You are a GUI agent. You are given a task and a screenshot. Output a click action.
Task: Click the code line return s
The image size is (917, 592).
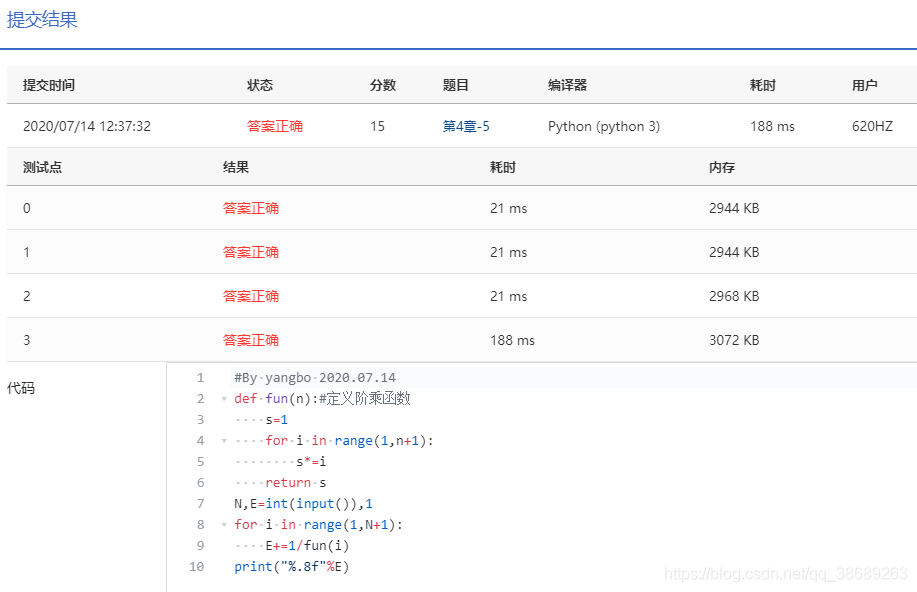(295, 483)
